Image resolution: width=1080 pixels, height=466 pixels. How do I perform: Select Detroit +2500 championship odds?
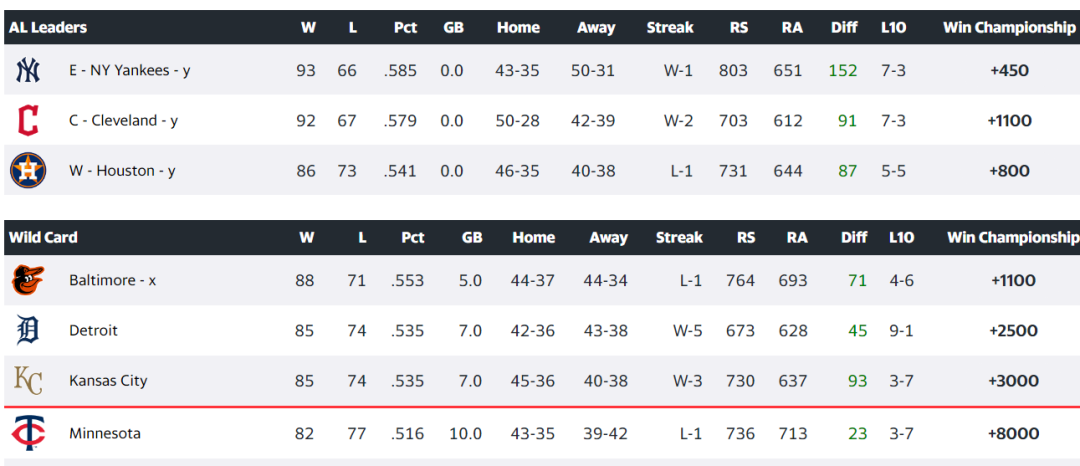click(x=1013, y=330)
